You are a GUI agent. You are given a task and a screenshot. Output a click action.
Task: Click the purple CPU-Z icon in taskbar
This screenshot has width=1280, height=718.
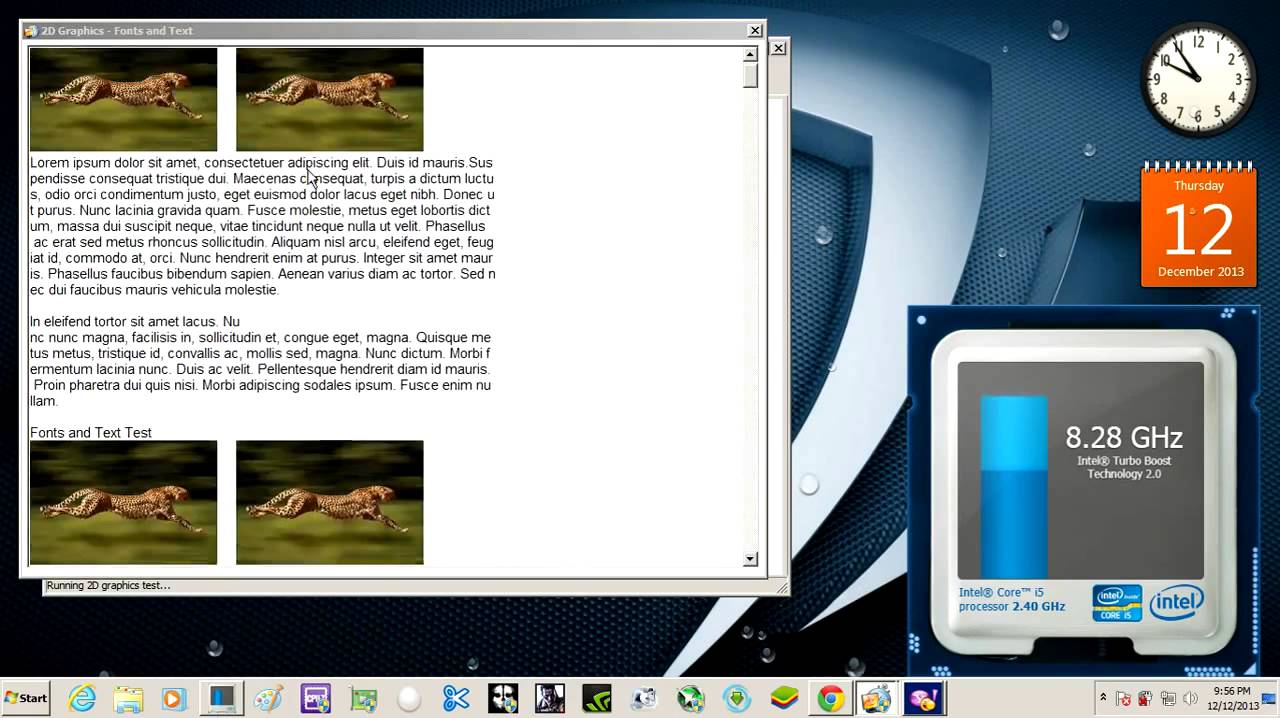pos(316,698)
